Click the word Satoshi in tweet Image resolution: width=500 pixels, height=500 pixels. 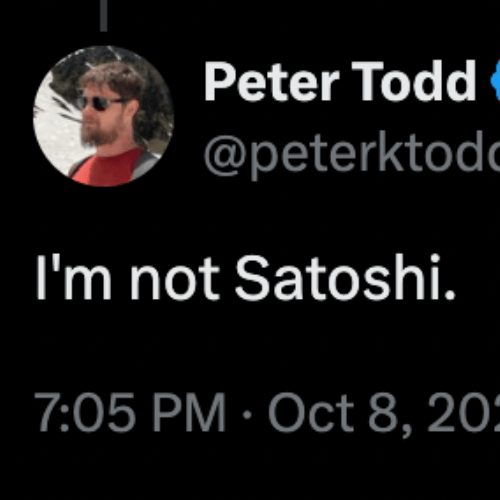pos(345,278)
